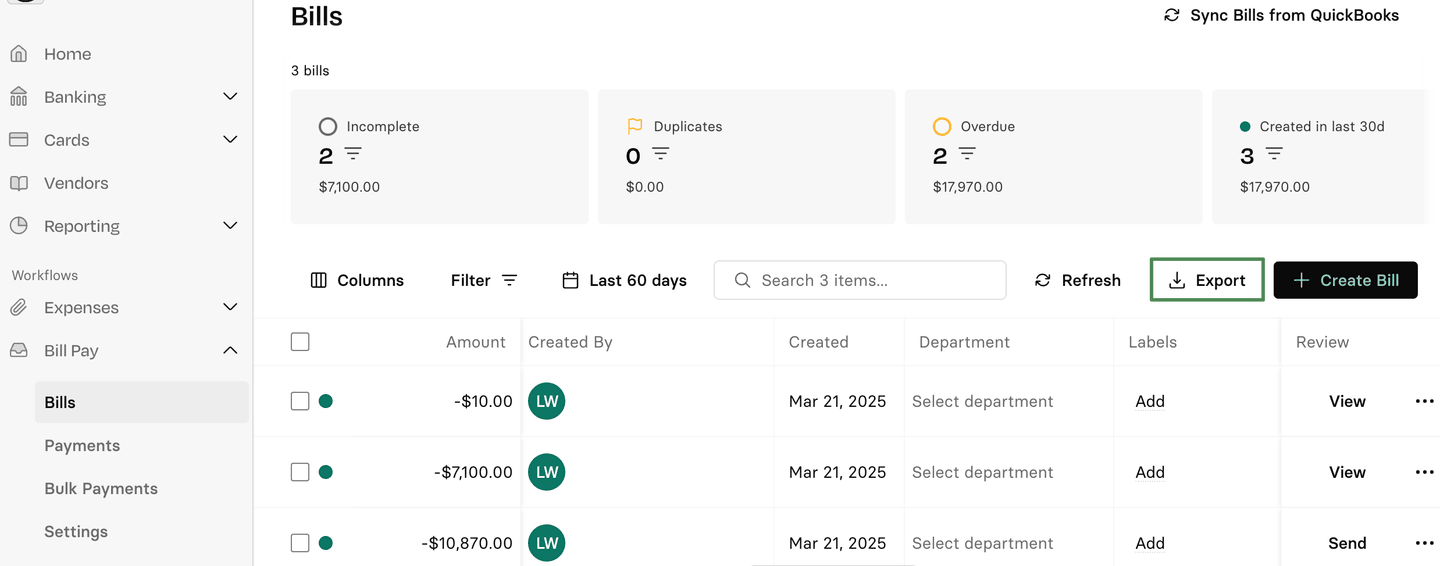Viewport: 1440px width, 566px height.
Task: Open three-dot menu for -$10.00 bill
Action: point(1424,402)
